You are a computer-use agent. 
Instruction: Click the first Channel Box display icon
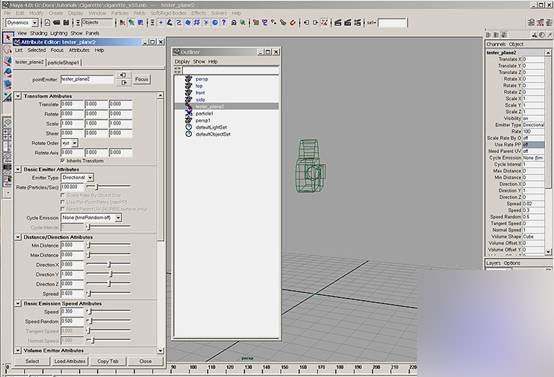[489, 35]
